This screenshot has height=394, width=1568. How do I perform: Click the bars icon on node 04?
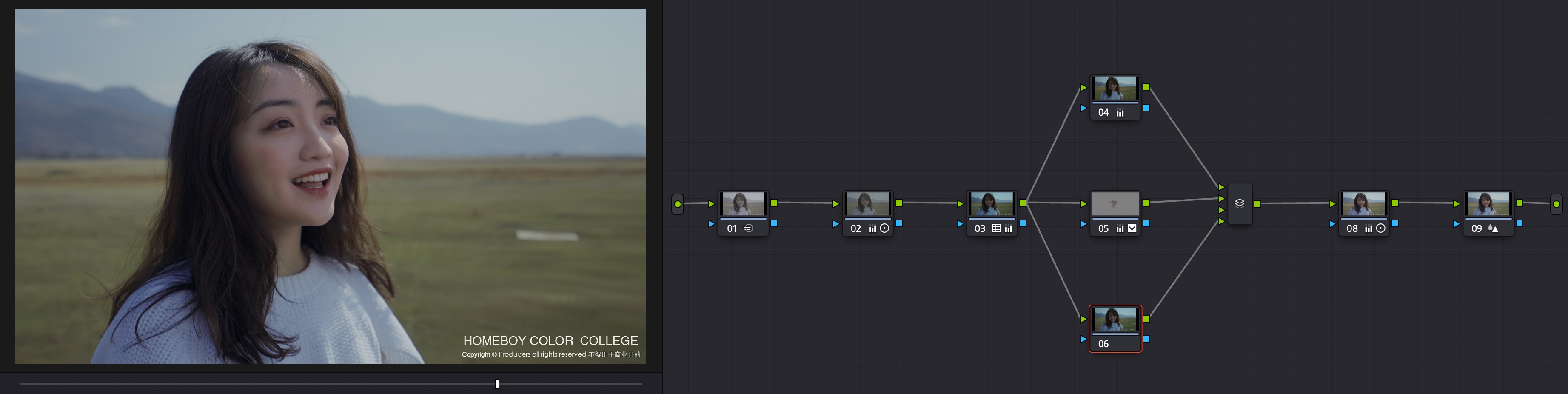[x=1120, y=113]
